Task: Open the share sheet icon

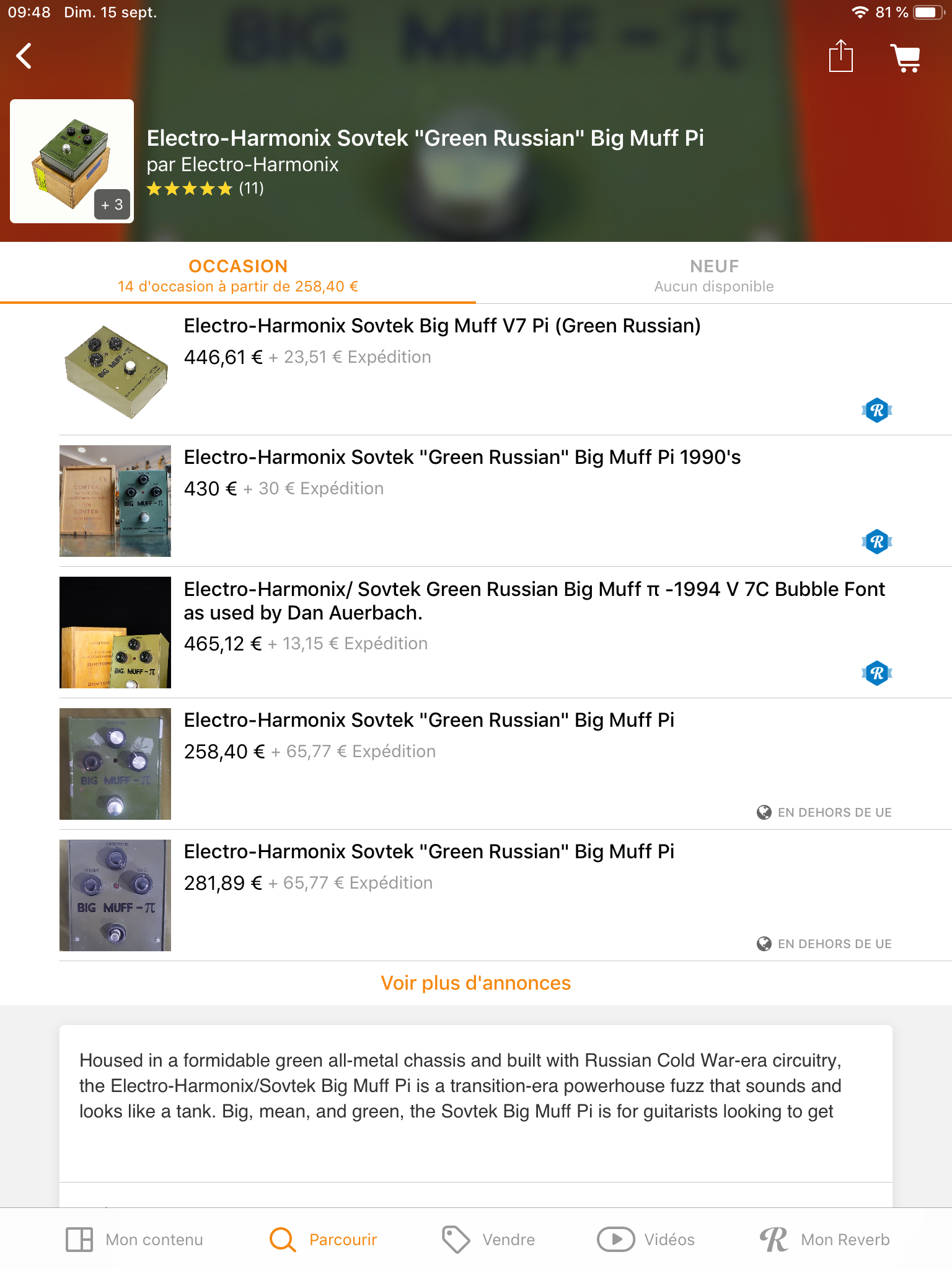Action: (x=841, y=56)
